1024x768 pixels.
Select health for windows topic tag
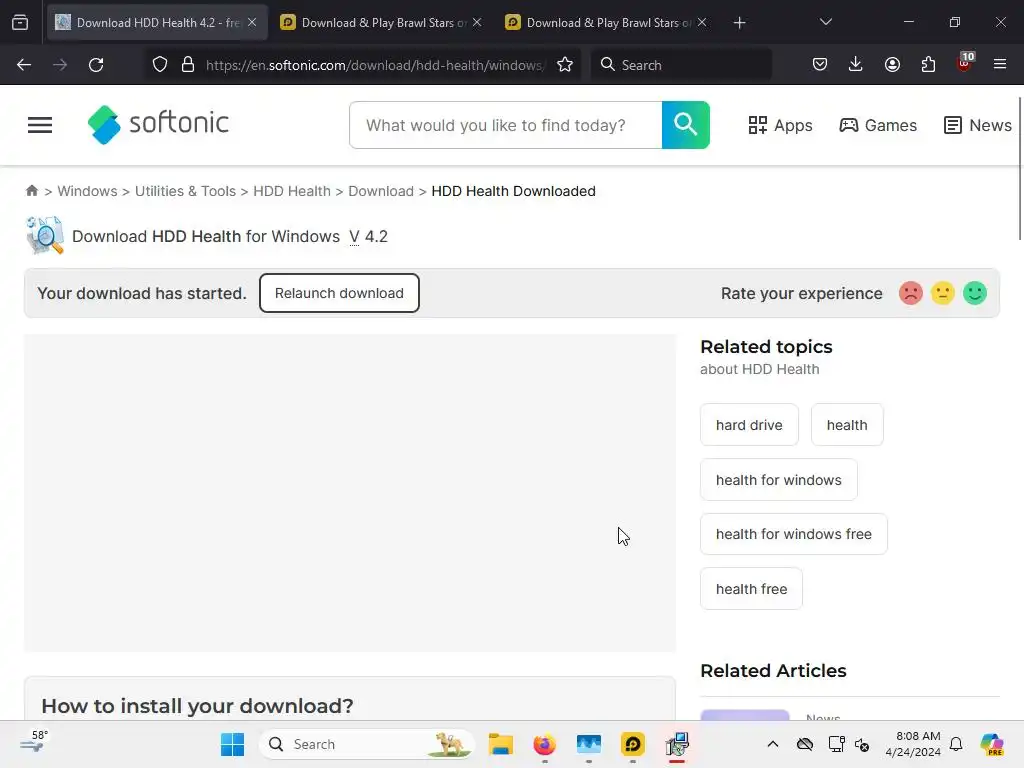(778, 480)
